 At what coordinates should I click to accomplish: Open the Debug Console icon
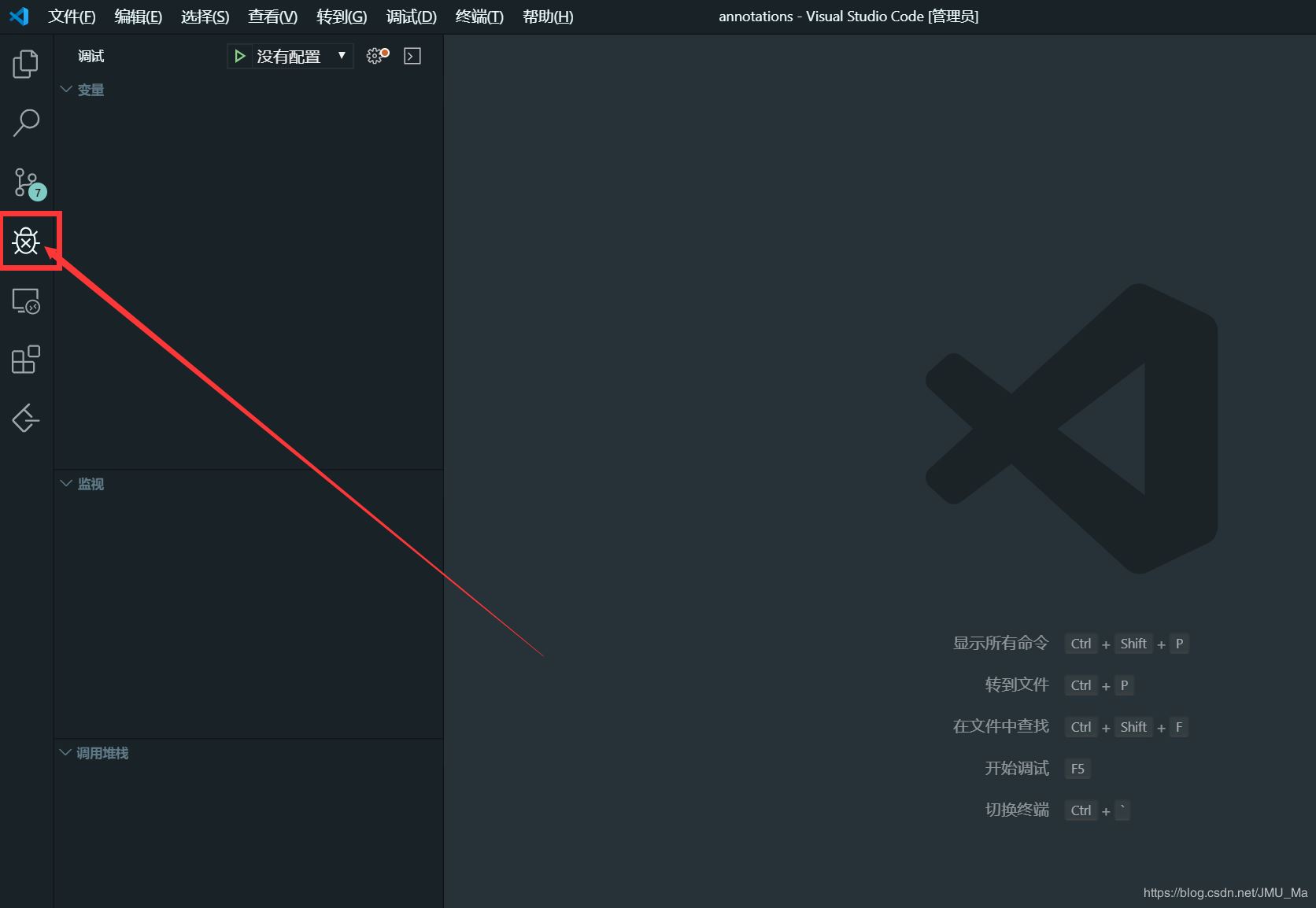click(x=412, y=56)
